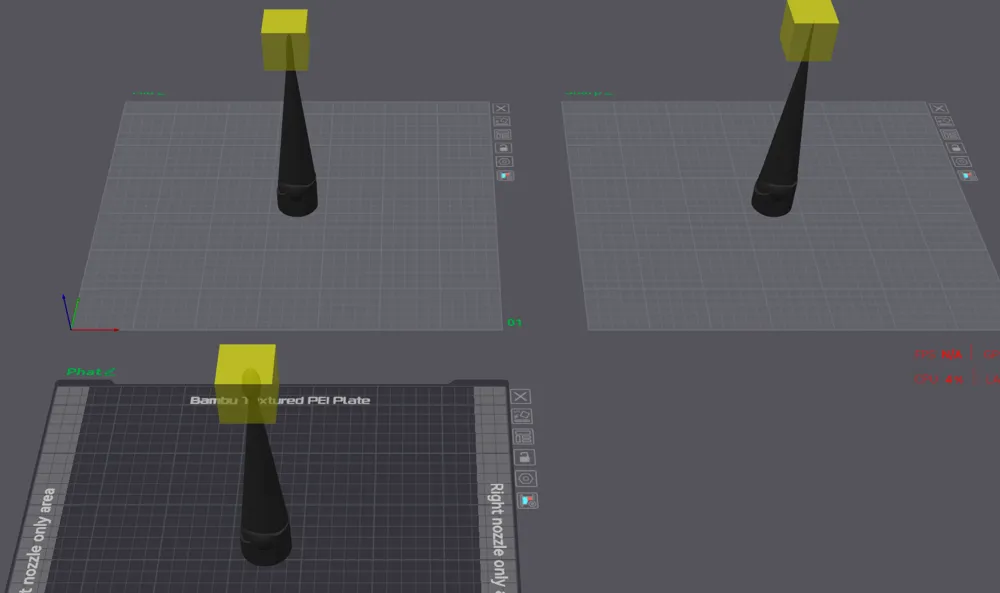This screenshot has height=593, width=1000.
Task: Toggle the lock icon on plate 01
Action: [x=503, y=148]
